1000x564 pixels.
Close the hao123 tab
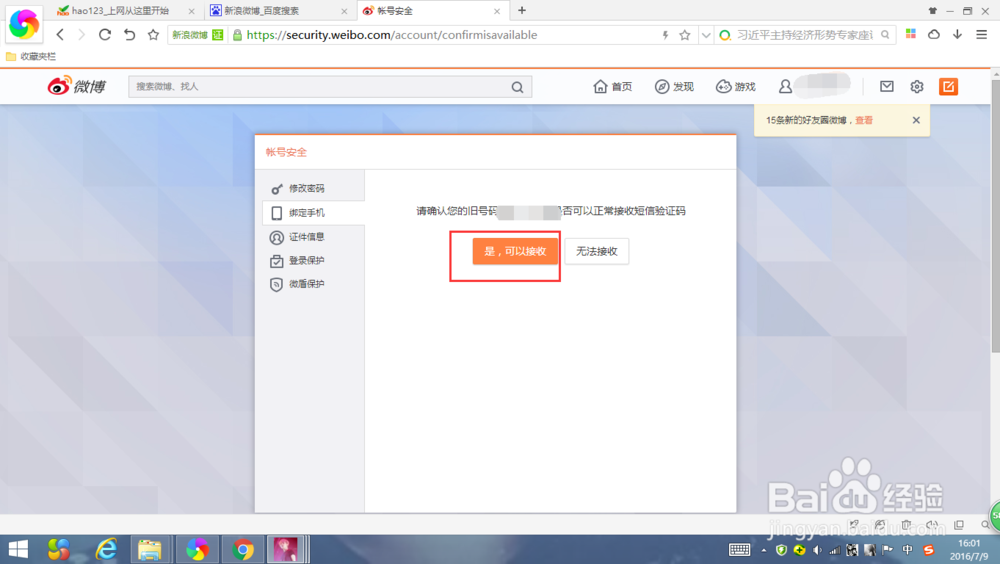coord(191,11)
